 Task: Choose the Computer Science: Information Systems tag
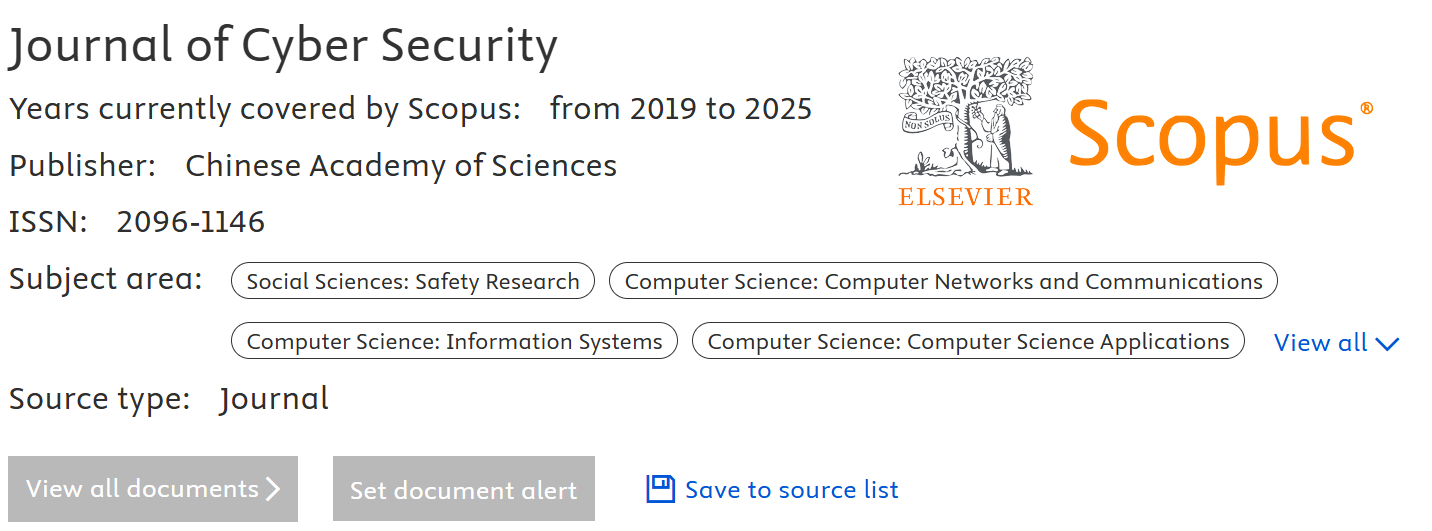tap(454, 342)
